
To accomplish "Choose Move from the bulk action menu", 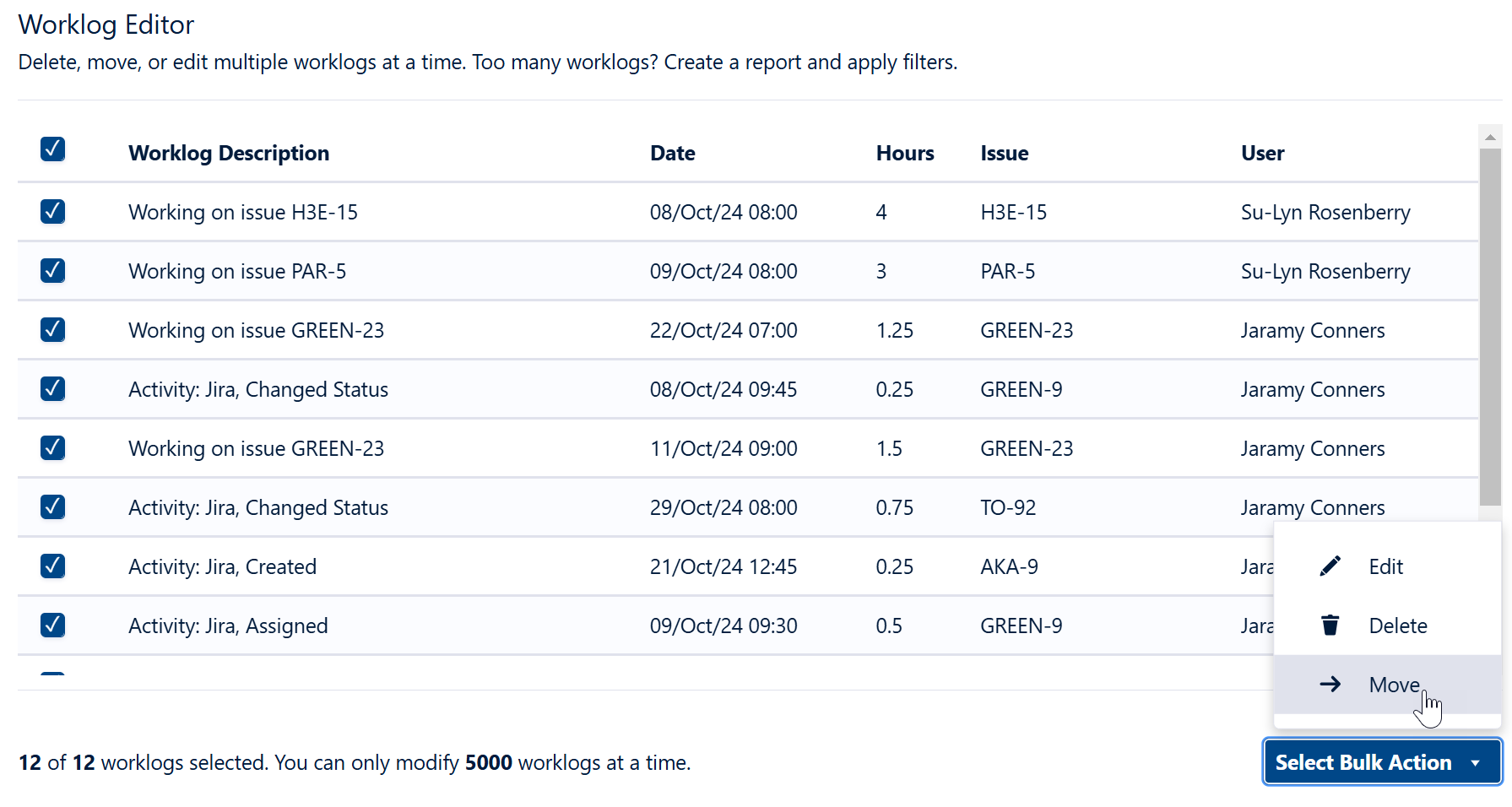I will pos(1393,684).
